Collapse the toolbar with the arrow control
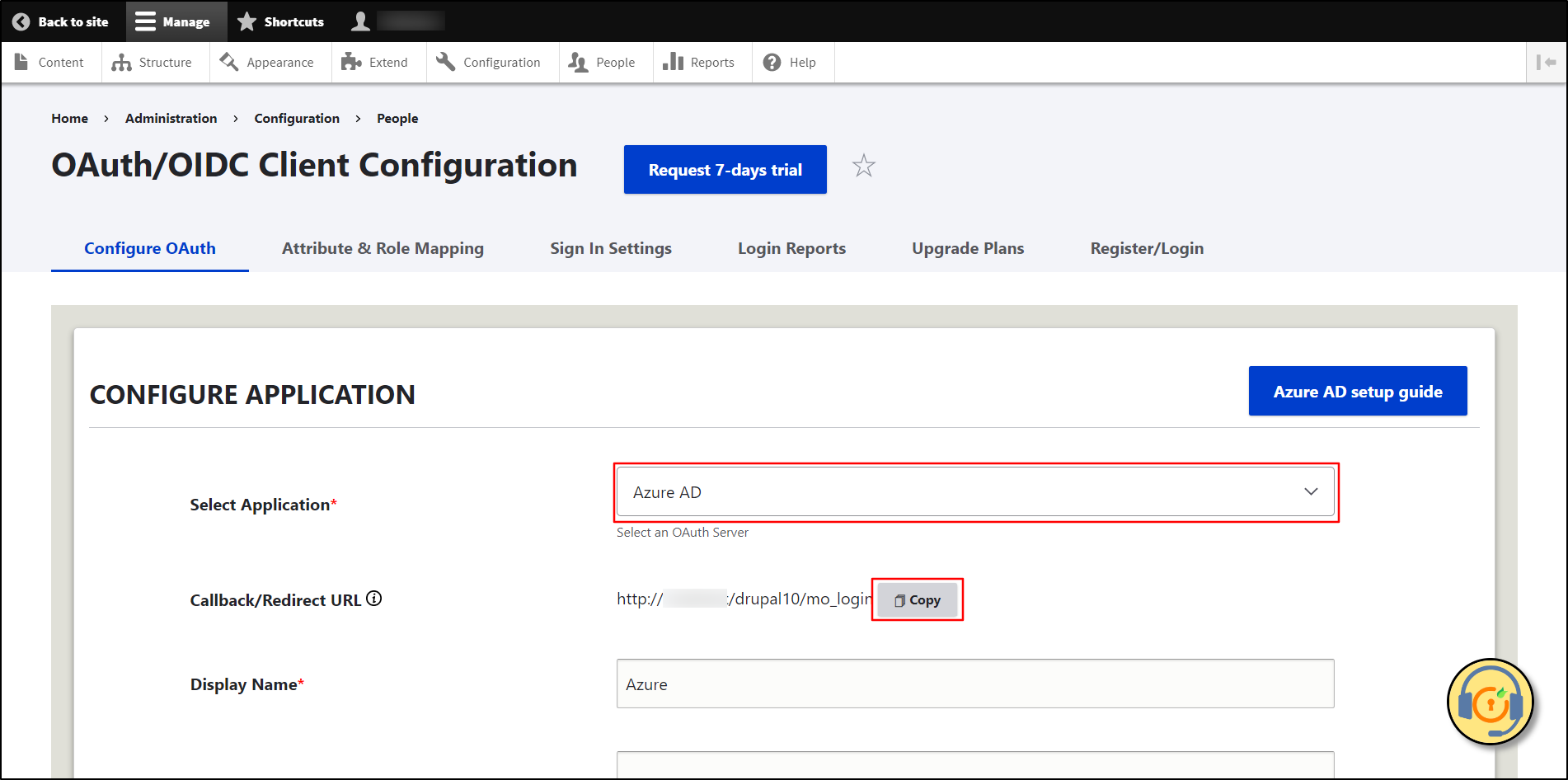Screen dimensions: 1568x780 [1547, 61]
